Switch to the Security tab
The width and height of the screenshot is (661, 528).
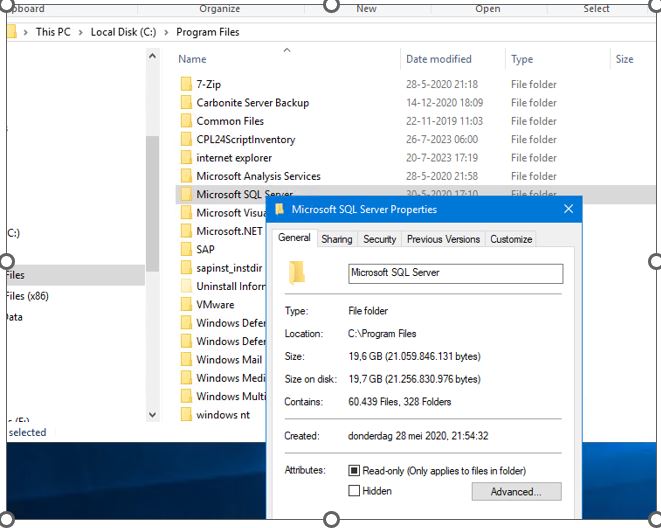(x=379, y=239)
